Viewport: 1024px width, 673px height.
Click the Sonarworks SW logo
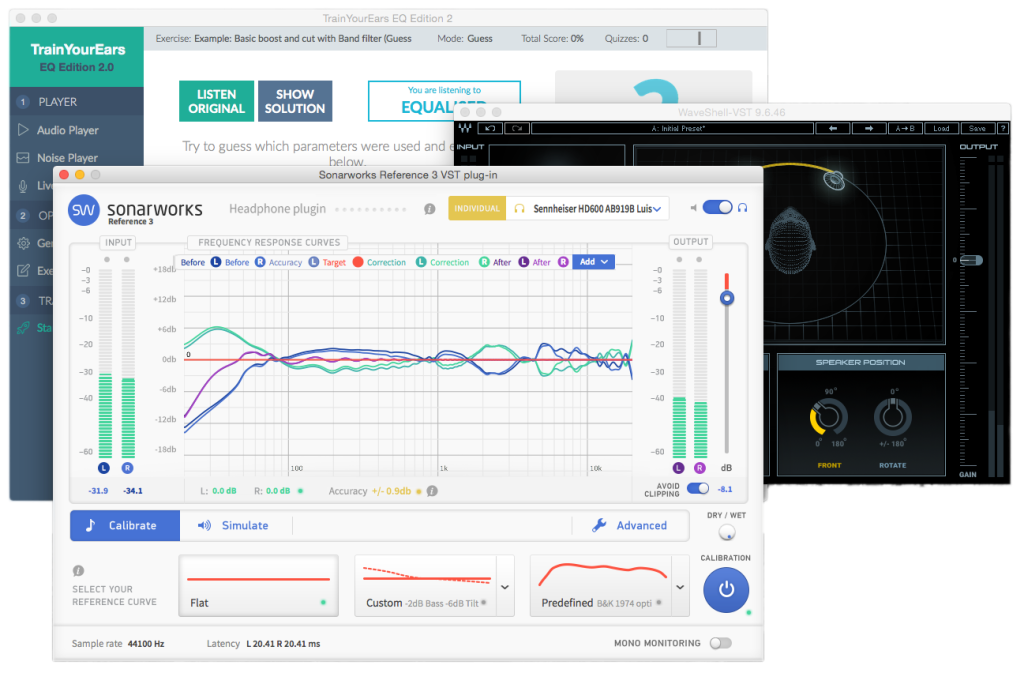click(x=84, y=209)
